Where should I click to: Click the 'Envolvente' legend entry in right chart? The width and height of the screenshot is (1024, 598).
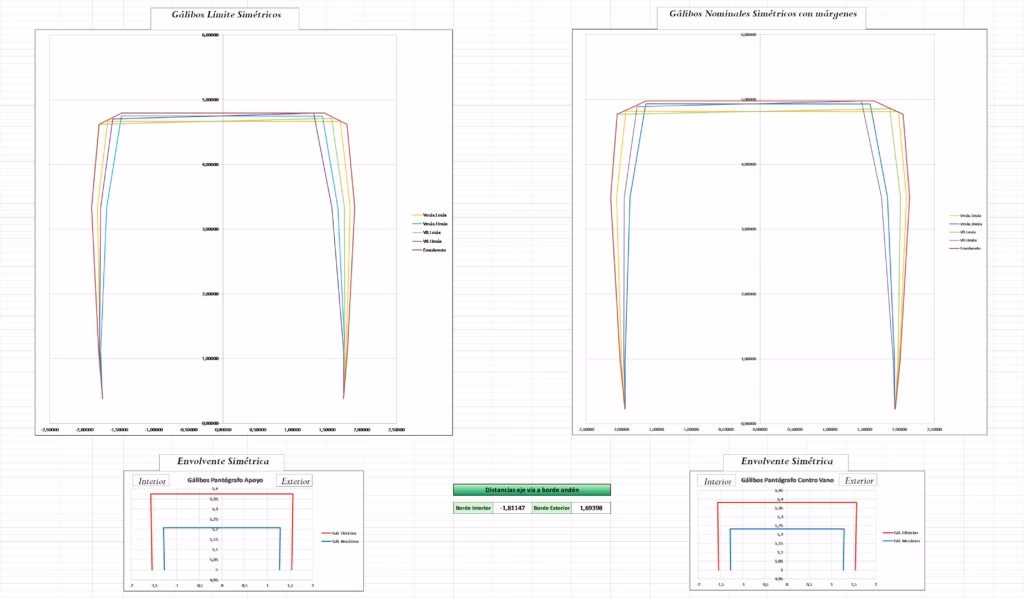970,248
